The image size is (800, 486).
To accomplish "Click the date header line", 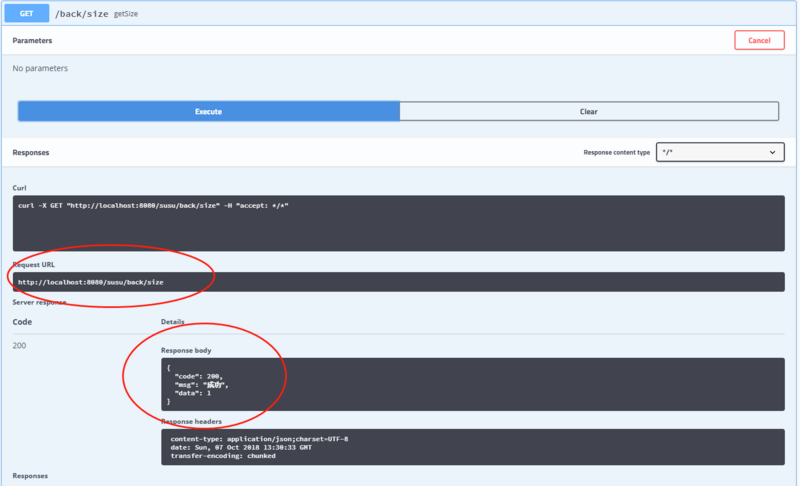I will 241,447.
